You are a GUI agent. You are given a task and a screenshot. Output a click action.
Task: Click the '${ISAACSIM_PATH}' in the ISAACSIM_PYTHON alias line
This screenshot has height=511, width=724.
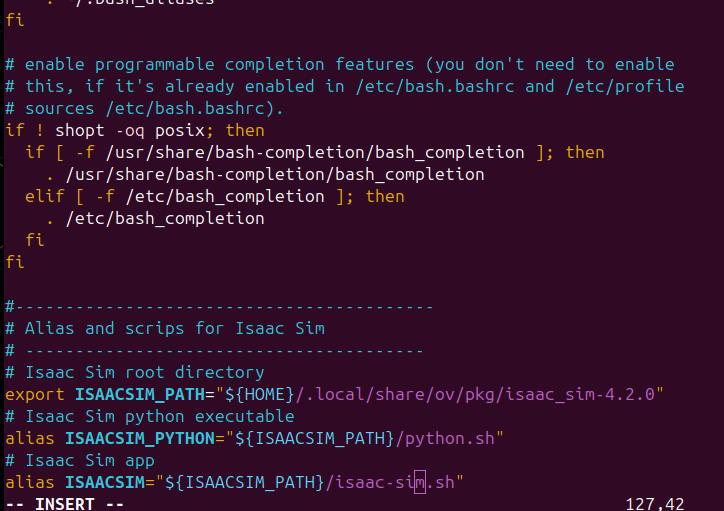point(314,439)
